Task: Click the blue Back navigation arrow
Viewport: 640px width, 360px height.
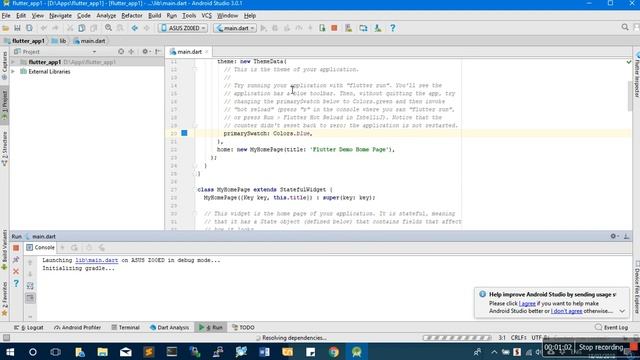Action: tap(134, 28)
